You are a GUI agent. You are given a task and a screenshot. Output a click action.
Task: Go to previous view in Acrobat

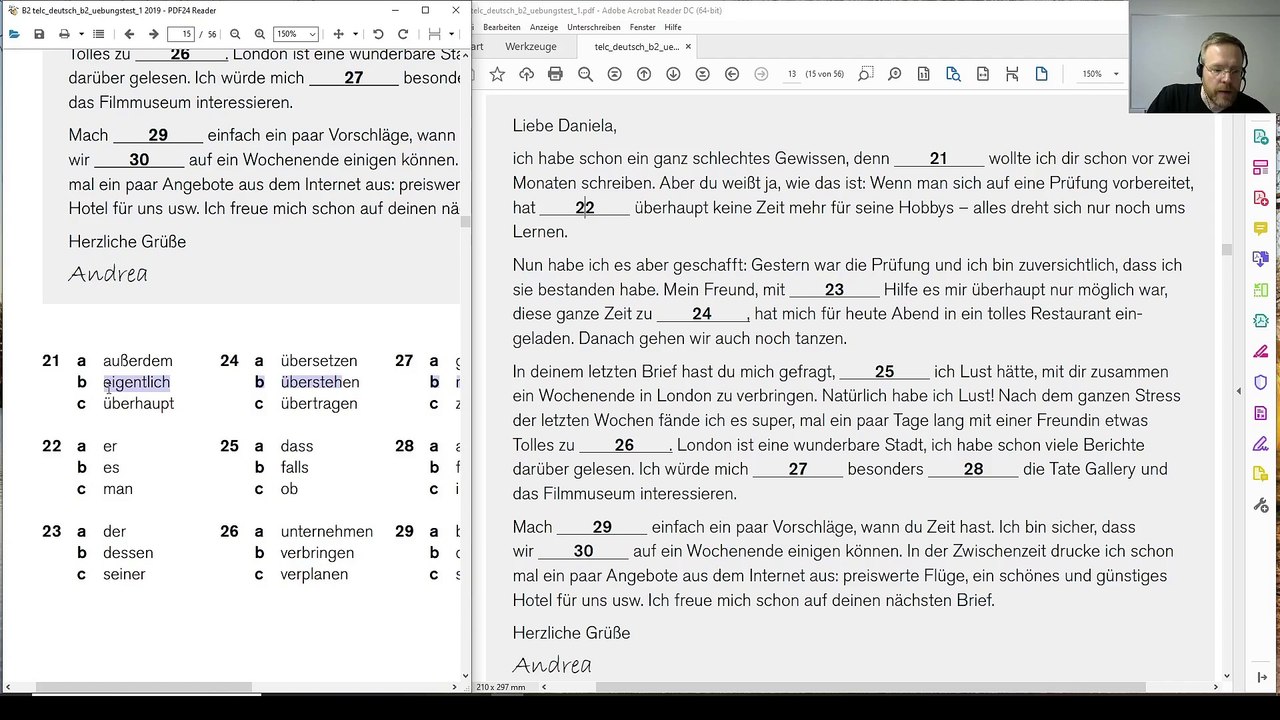coord(731,74)
